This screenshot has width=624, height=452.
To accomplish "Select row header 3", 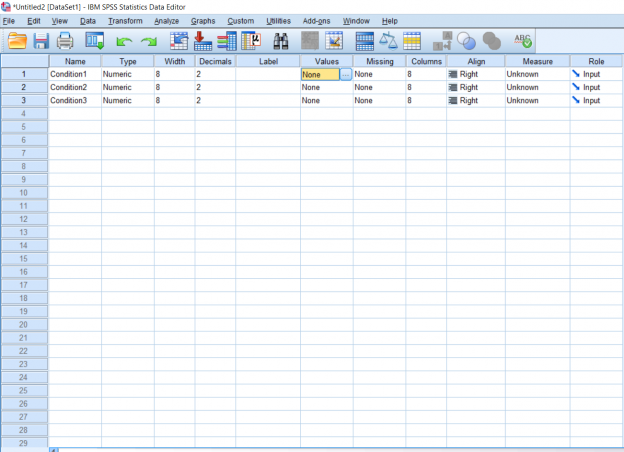I will point(24,100).
